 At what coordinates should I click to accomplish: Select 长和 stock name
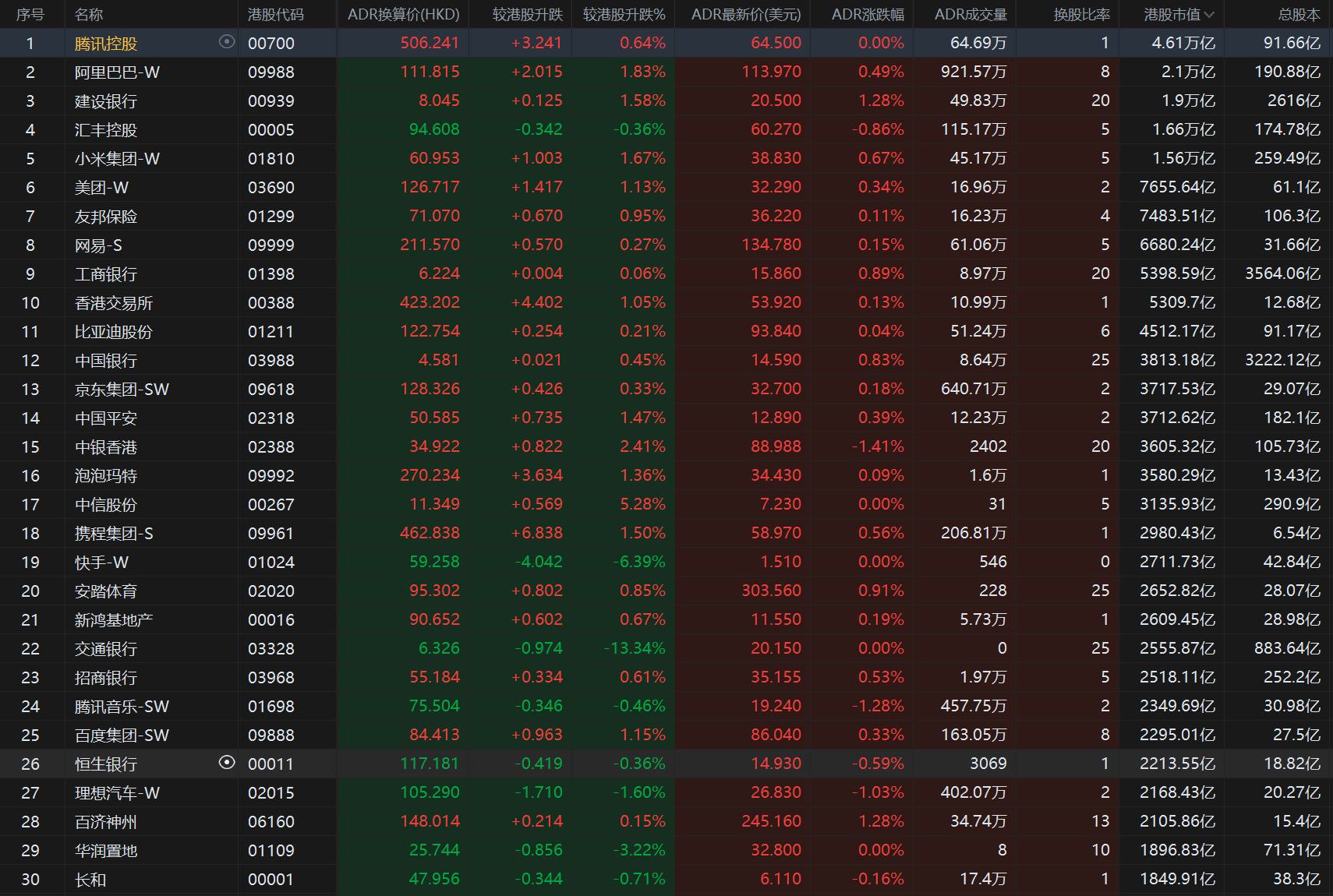(x=90, y=880)
